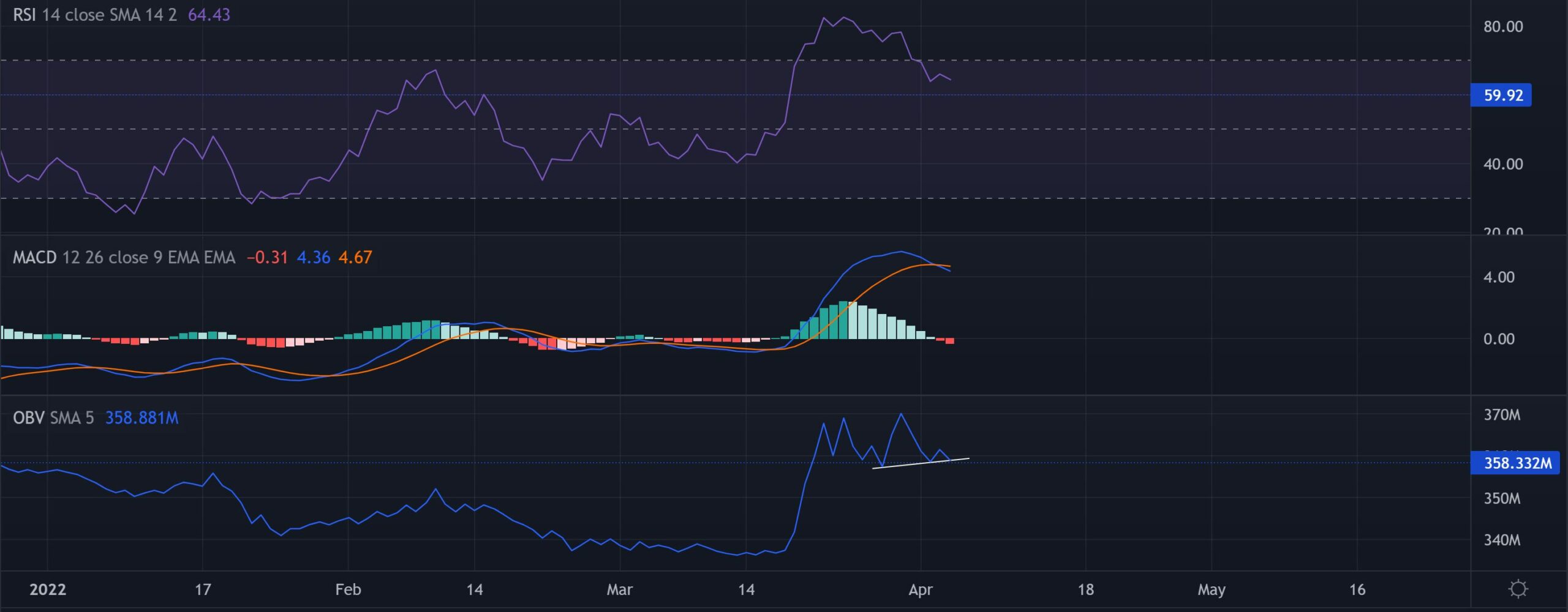The image size is (1568, 612).
Task: Click the orange signal value 4.67
Action: click(358, 258)
